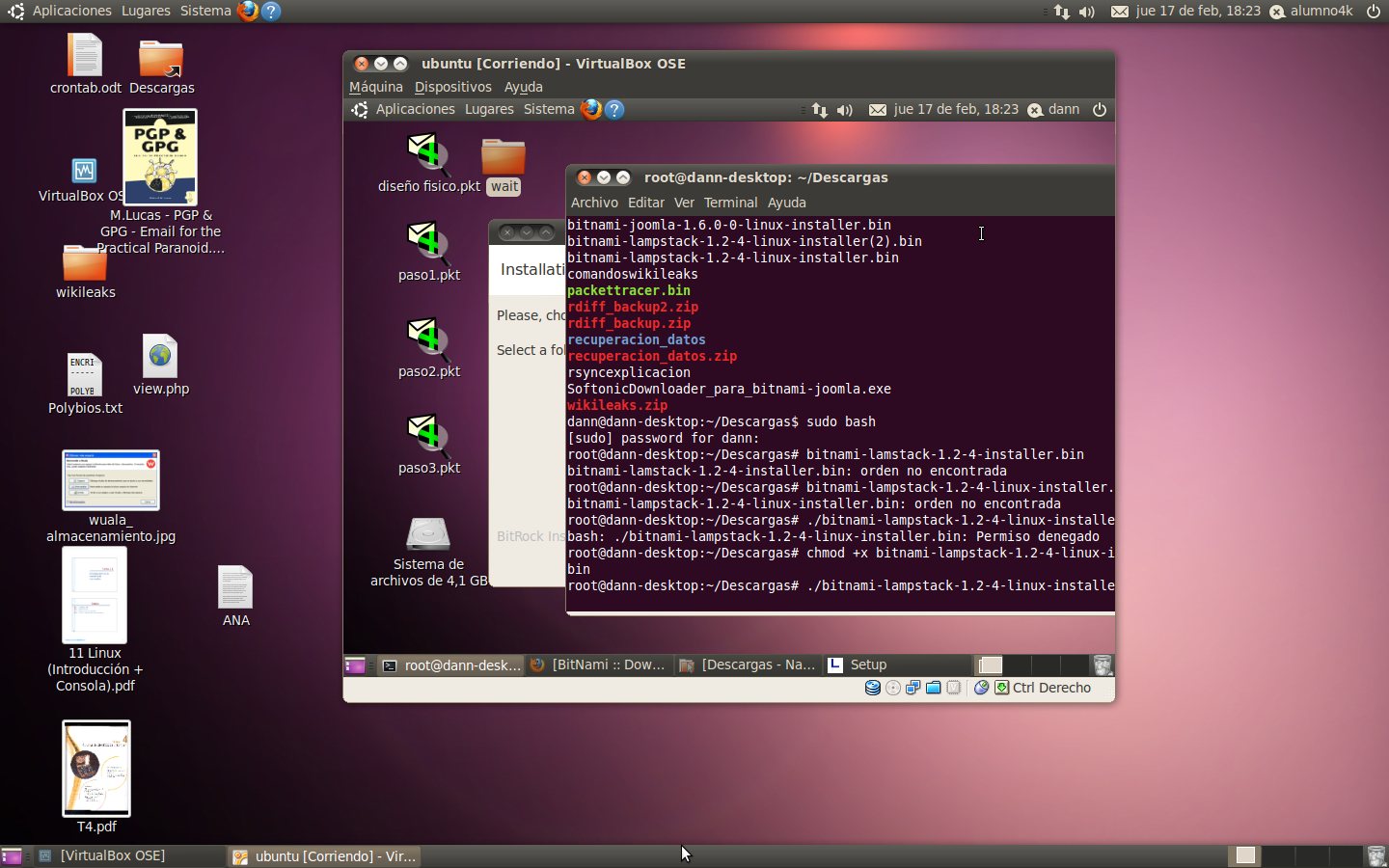Screen dimensions: 1389x868
Task: Click the hard disk status icon in VirtualBox statusbar
Action: pyautogui.click(x=873, y=688)
